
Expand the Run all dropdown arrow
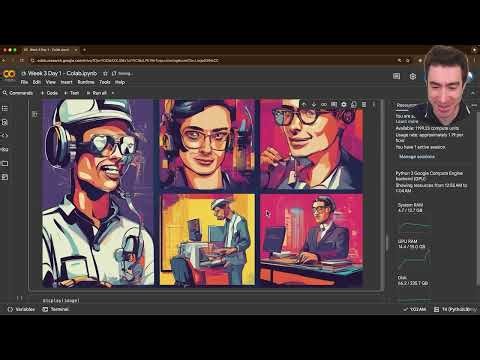coord(113,93)
